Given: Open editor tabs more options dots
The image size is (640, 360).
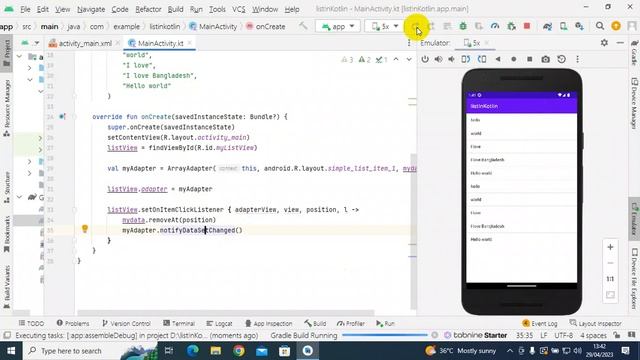Looking at the screenshot, I should (409, 43).
